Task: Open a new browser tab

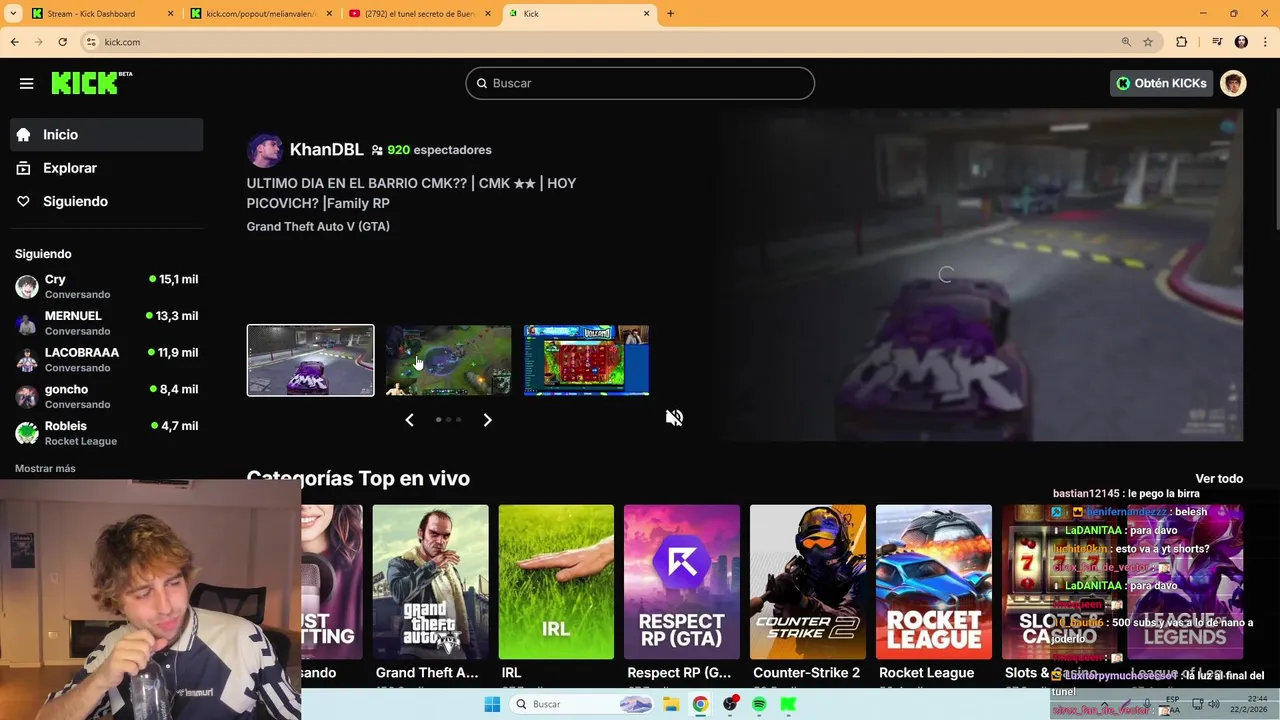Action: [x=670, y=14]
